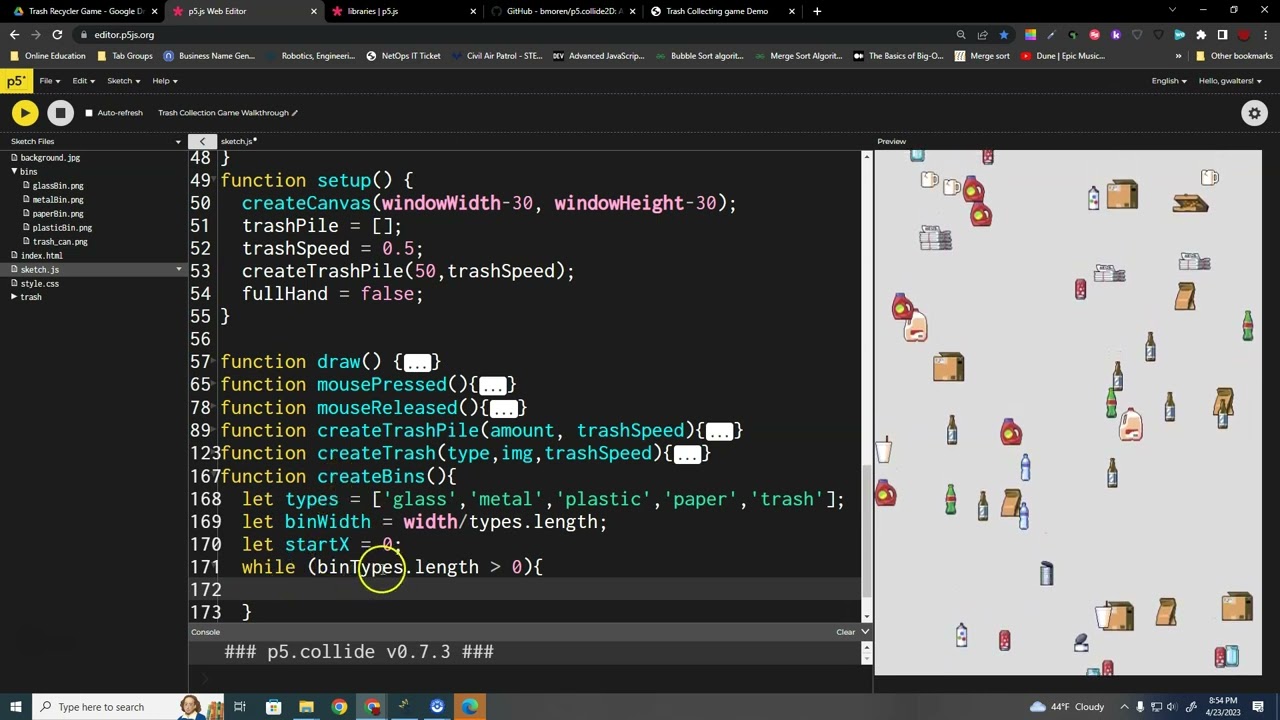Unfold the collapsed mouseReleased() body

(x=503, y=409)
